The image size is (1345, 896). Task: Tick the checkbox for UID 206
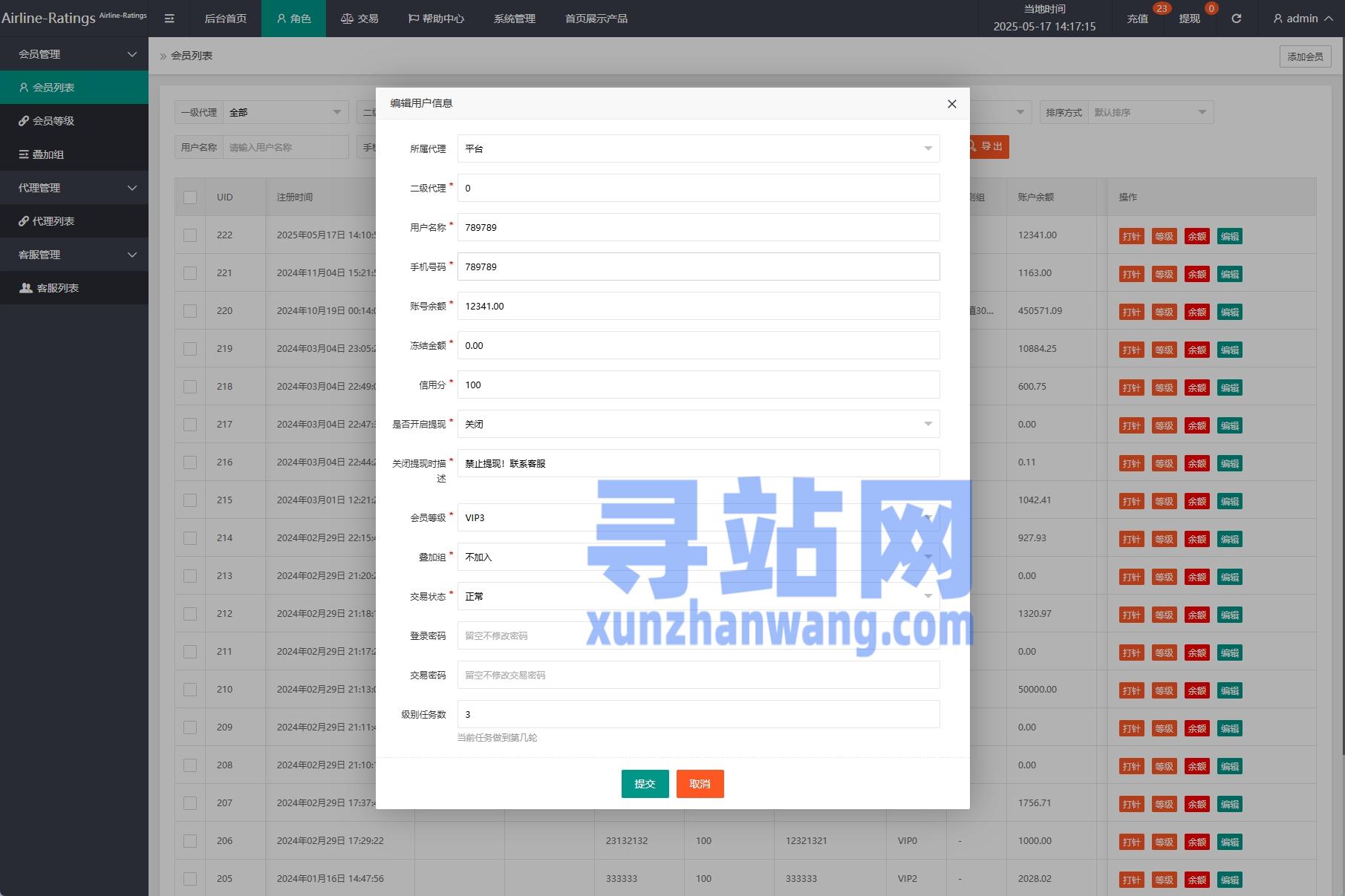190,841
